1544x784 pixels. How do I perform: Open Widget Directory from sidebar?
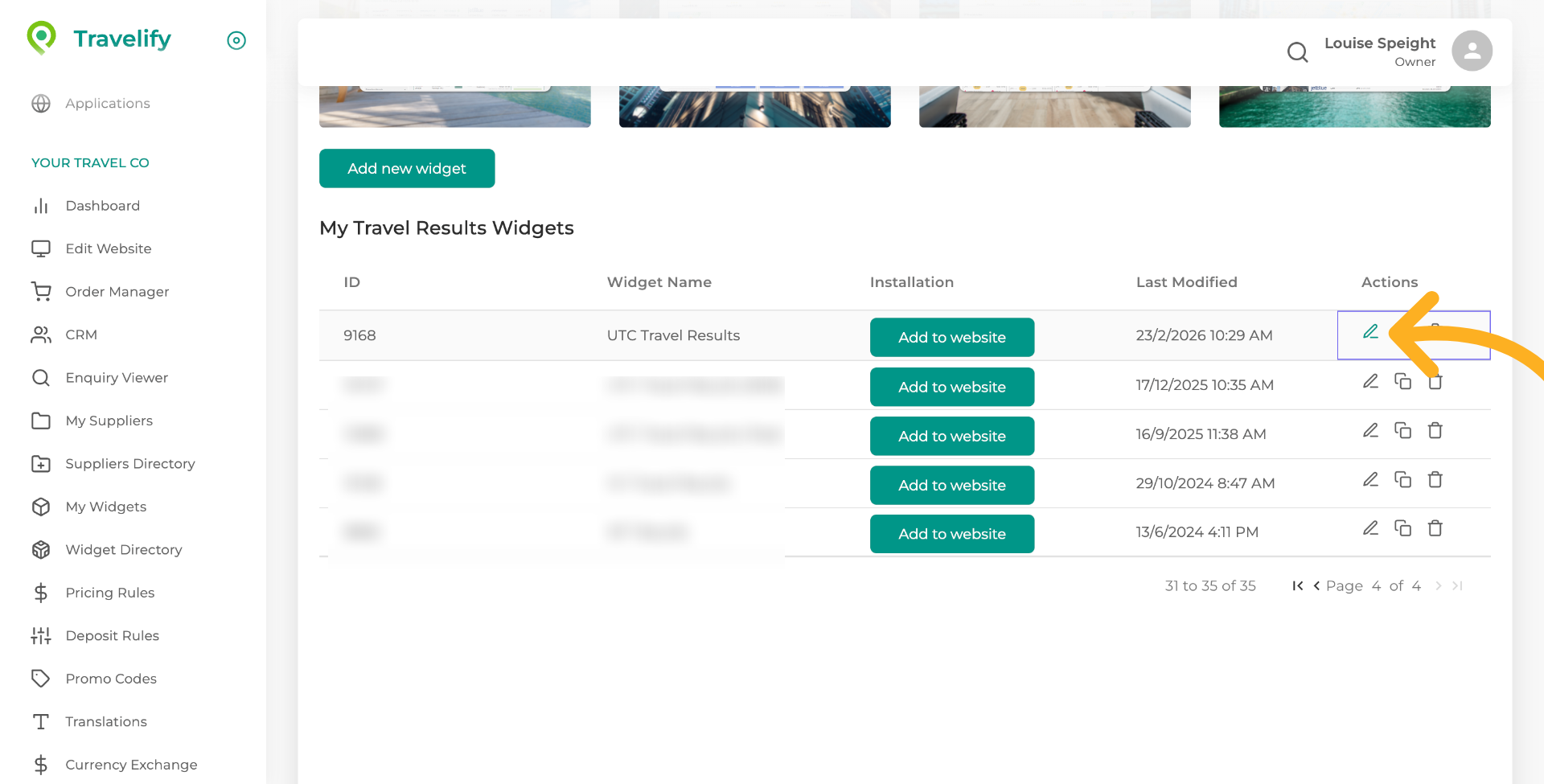(x=123, y=550)
